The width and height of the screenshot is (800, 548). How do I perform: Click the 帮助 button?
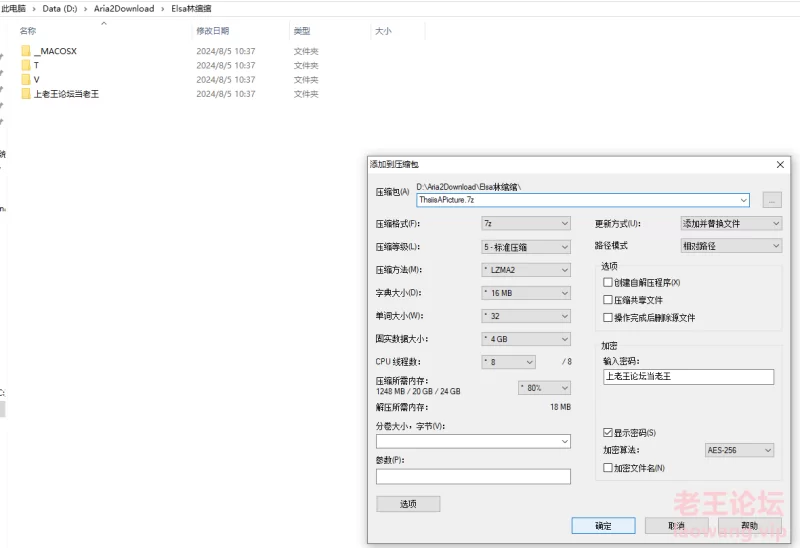point(749,526)
